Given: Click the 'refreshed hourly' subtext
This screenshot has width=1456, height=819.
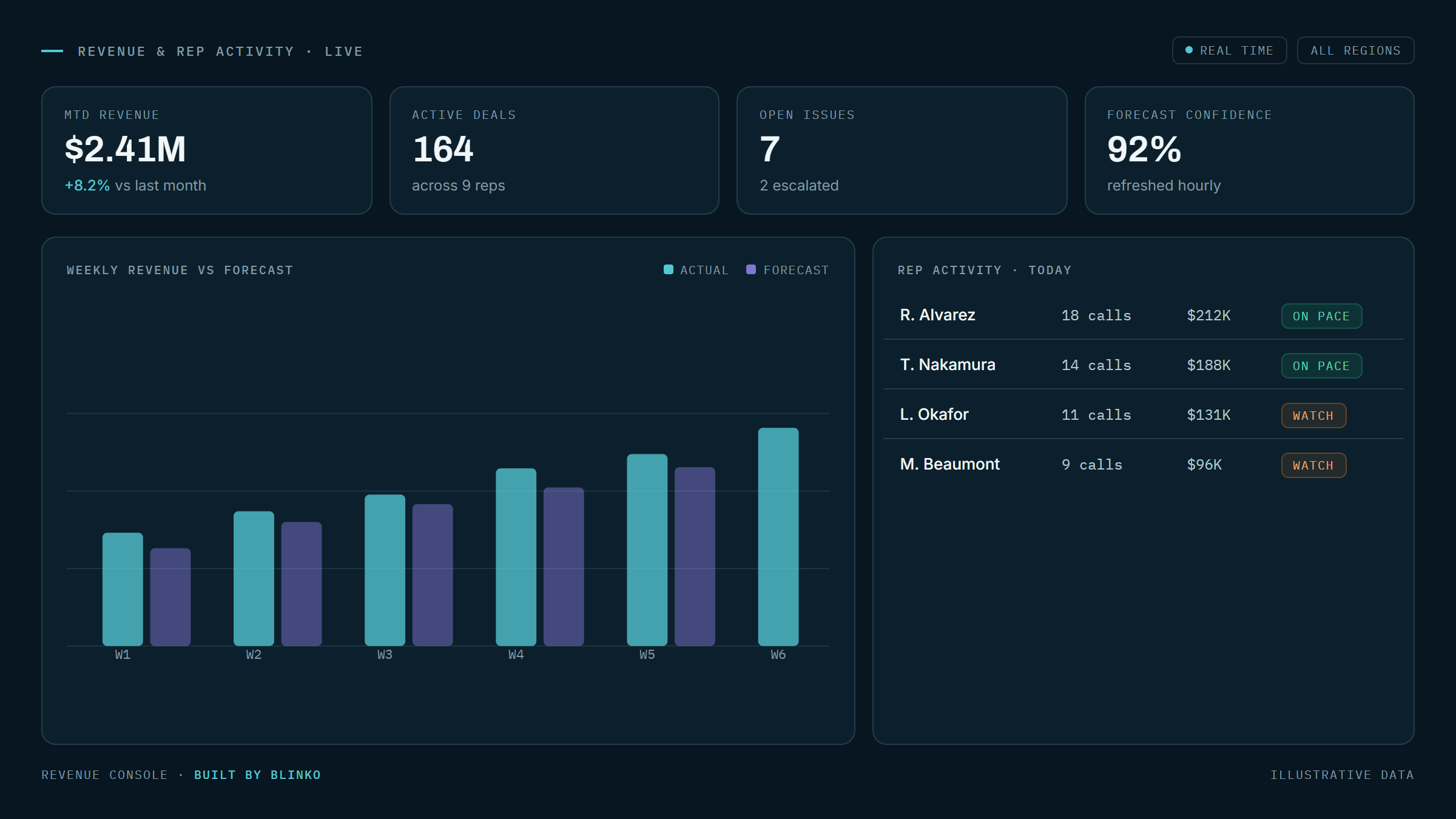Looking at the screenshot, I should pyautogui.click(x=1164, y=186).
